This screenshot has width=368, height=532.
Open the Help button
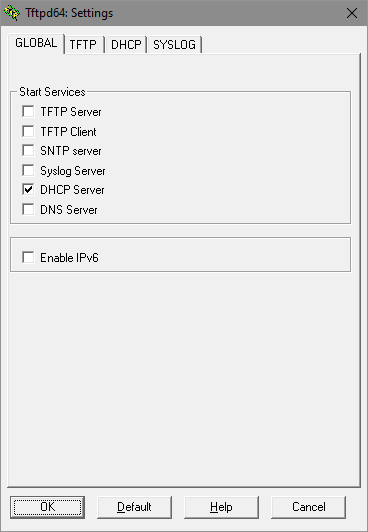(x=221, y=507)
